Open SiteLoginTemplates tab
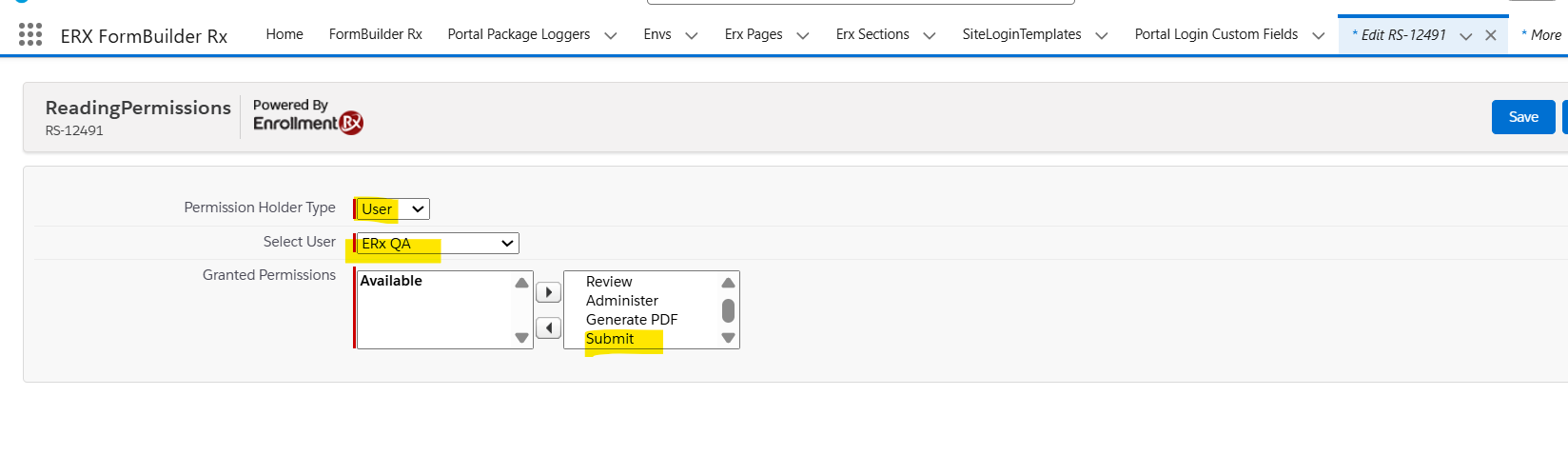The width and height of the screenshot is (1568, 475). point(1022,34)
